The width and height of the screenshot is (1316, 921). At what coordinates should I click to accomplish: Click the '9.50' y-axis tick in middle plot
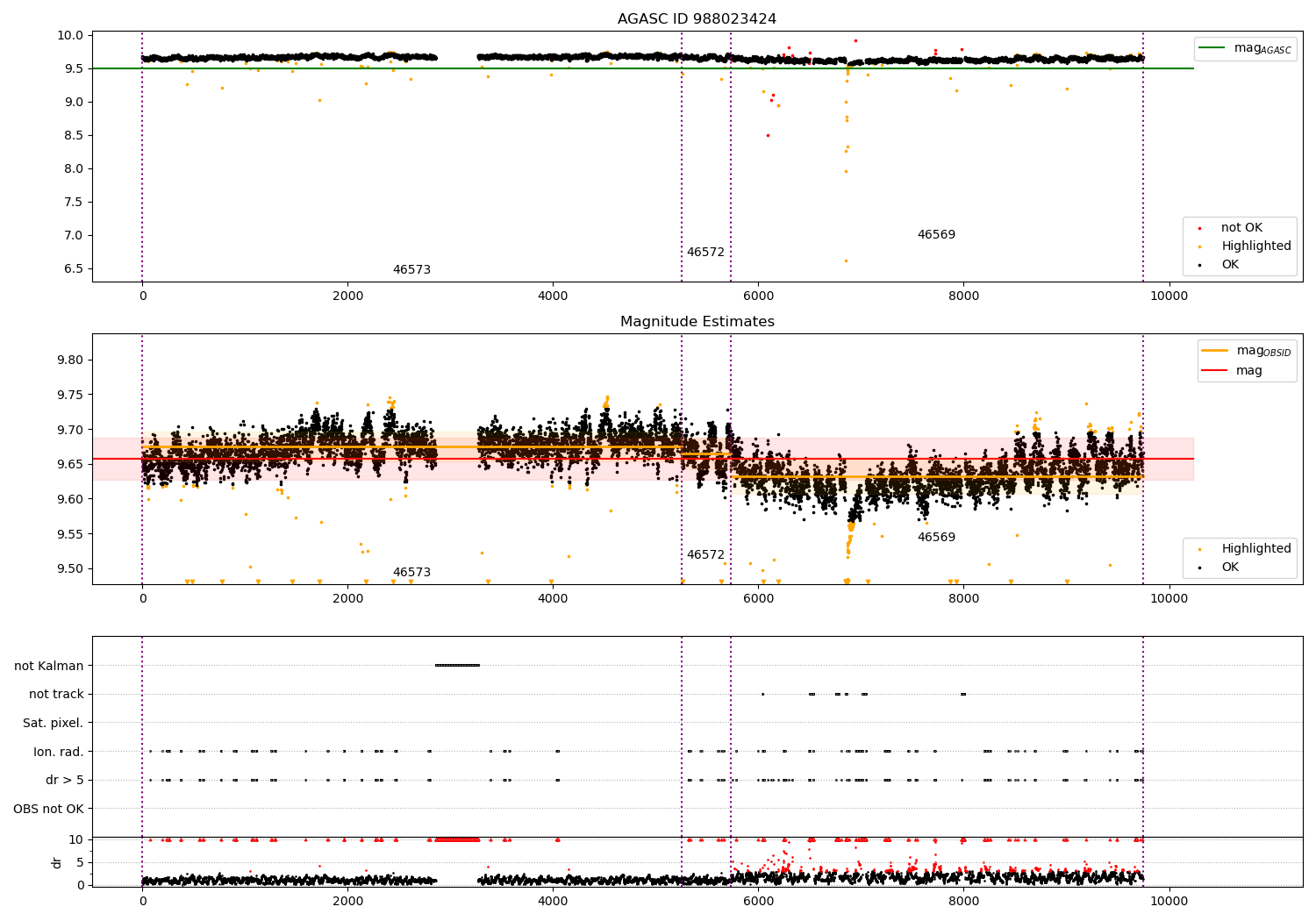[x=72, y=569]
